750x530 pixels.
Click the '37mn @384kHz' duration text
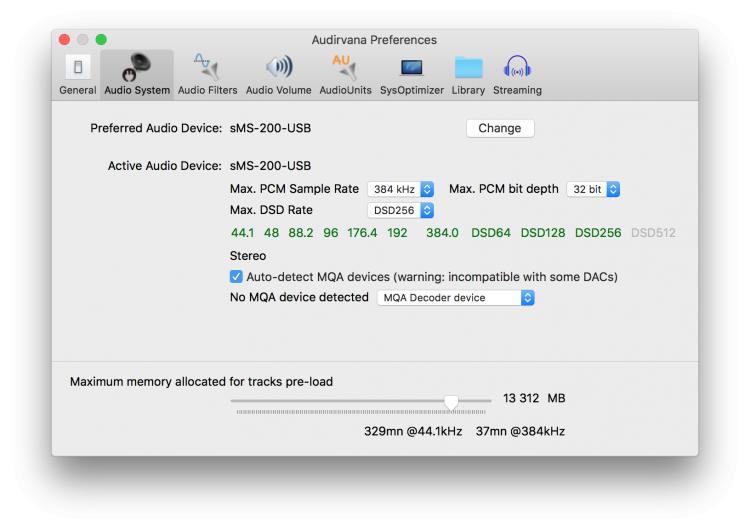(x=520, y=431)
